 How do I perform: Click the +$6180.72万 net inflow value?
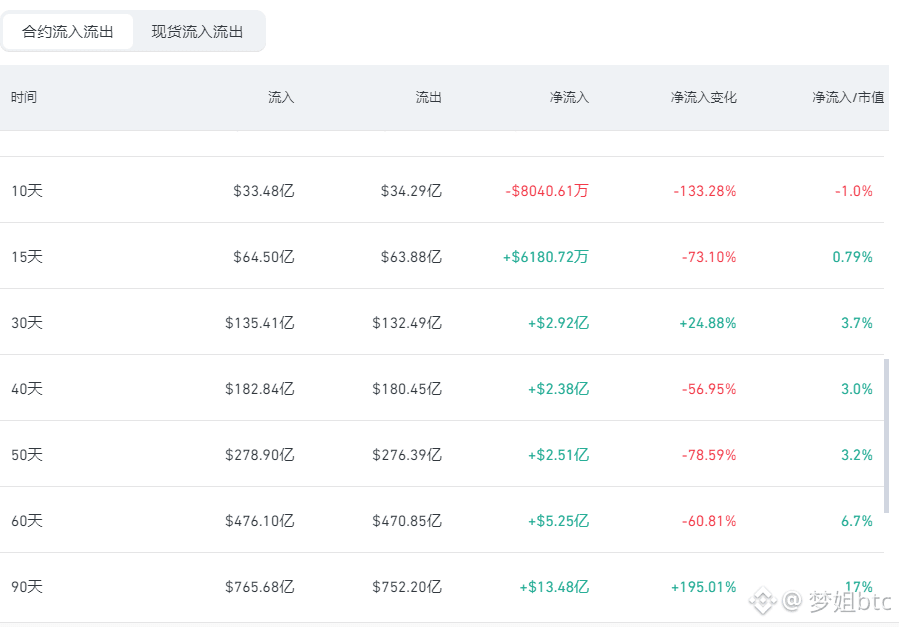click(546, 257)
